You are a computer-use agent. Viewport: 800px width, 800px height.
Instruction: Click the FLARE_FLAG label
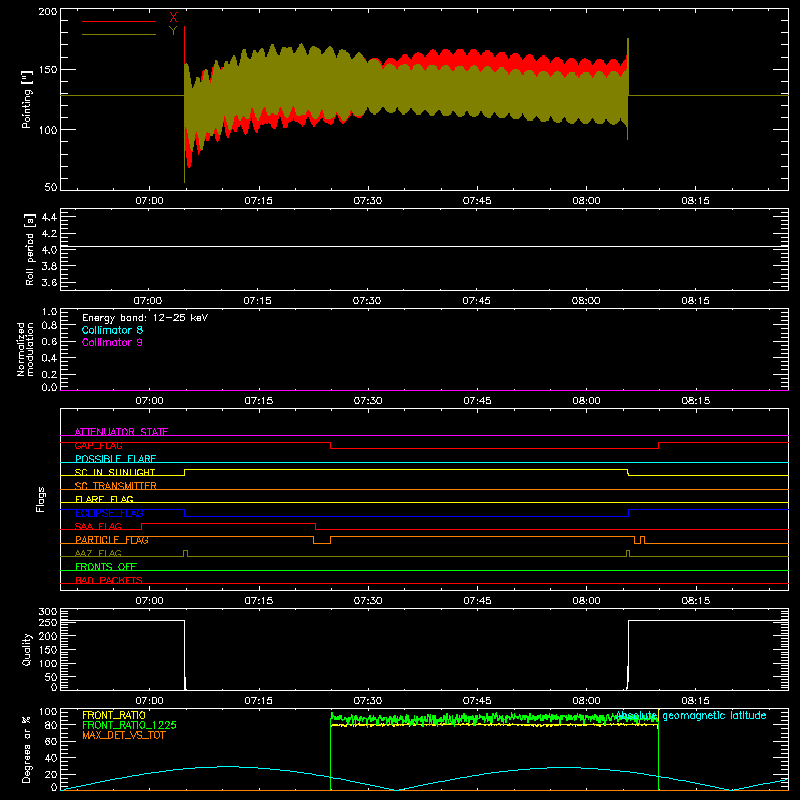104,499
